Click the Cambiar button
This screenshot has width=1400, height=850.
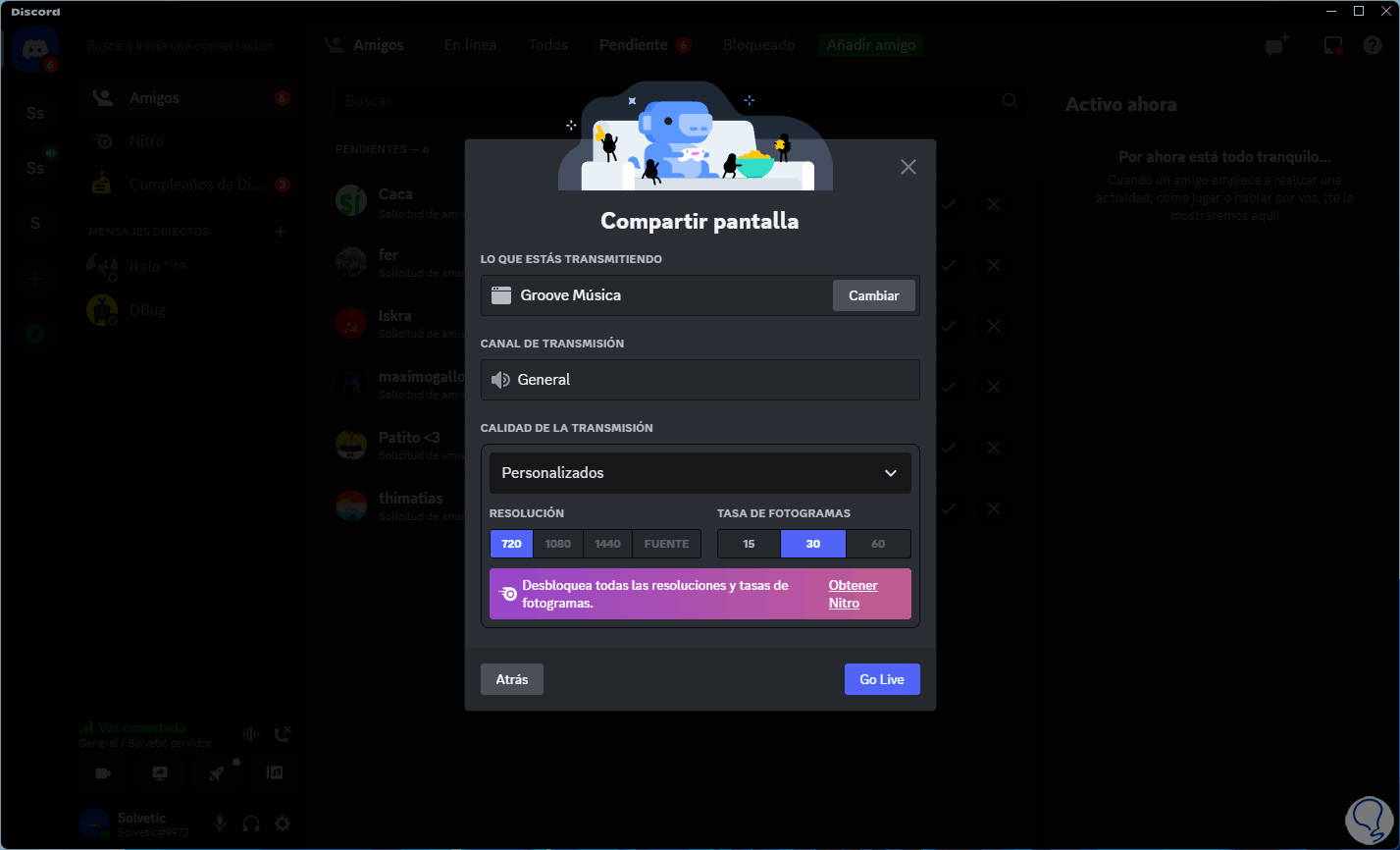coord(874,295)
